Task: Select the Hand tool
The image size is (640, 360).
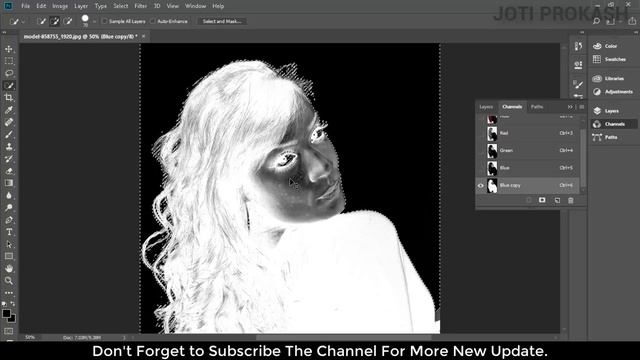Action: pos(9,269)
